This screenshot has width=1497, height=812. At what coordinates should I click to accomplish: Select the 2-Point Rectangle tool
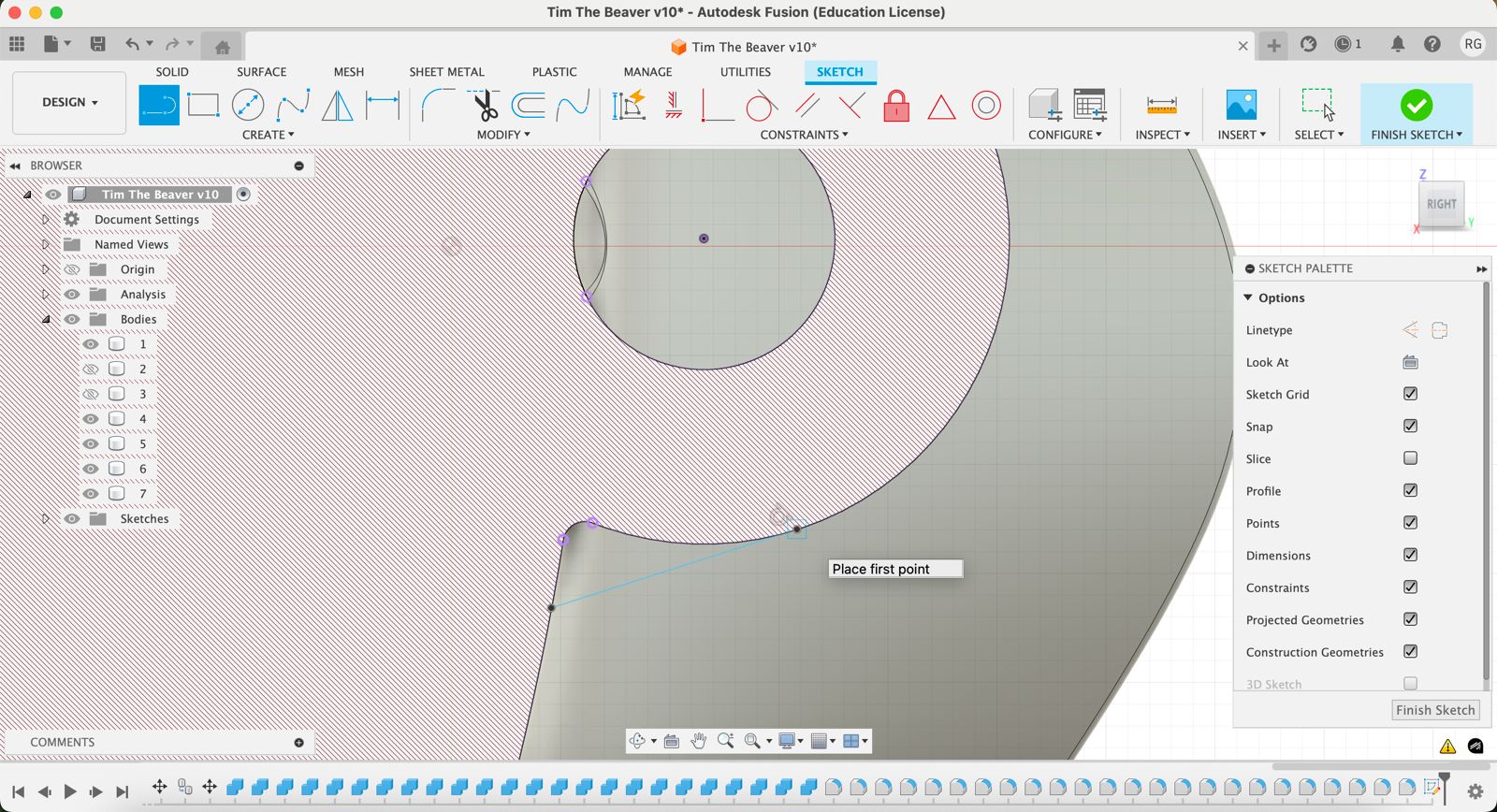tap(203, 106)
